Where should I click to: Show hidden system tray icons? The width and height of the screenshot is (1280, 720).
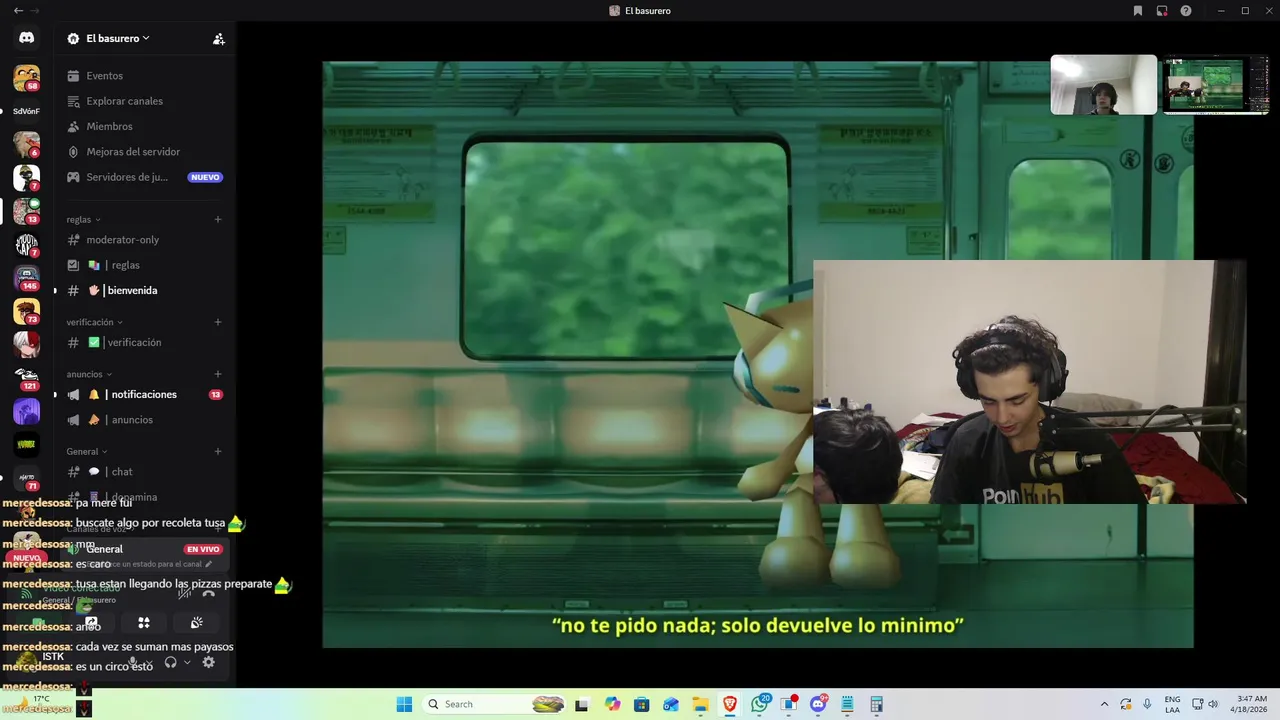click(x=1104, y=704)
